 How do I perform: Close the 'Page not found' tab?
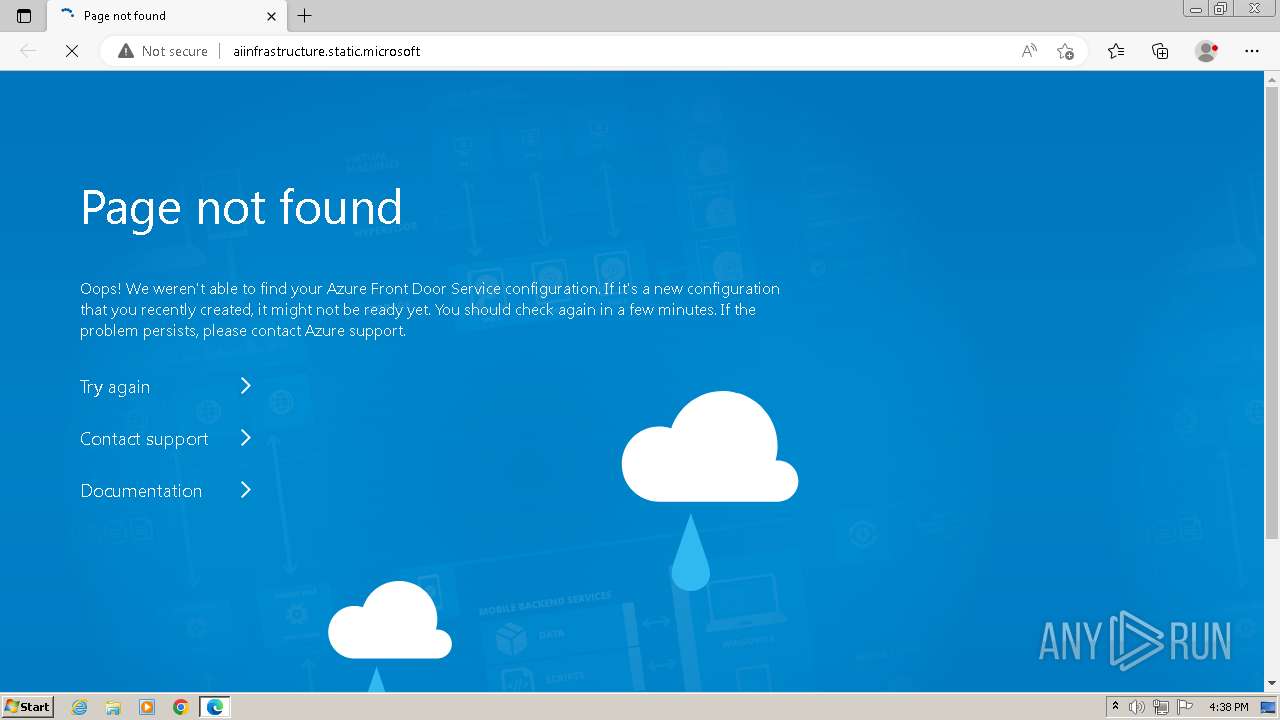[x=271, y=16]
